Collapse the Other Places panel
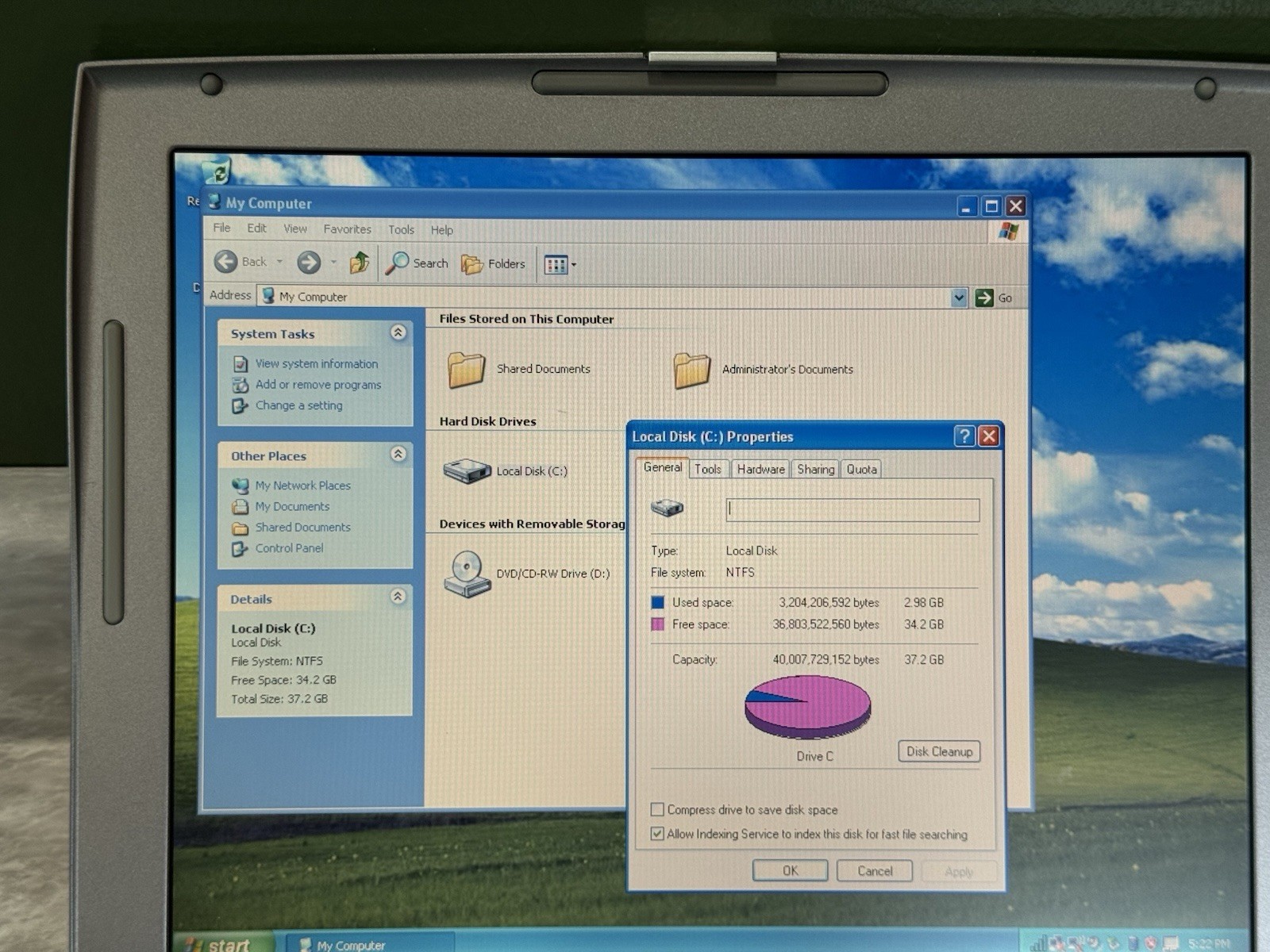 (x=398, y=454)
